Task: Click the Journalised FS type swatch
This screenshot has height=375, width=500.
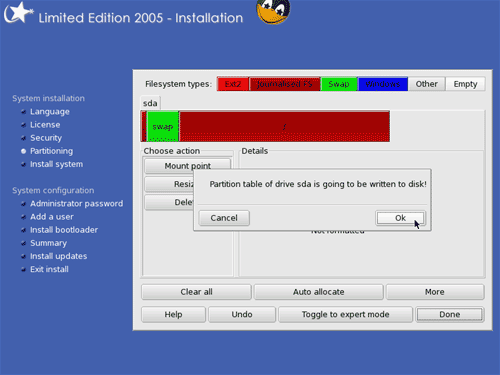Action: coord(285,84)
